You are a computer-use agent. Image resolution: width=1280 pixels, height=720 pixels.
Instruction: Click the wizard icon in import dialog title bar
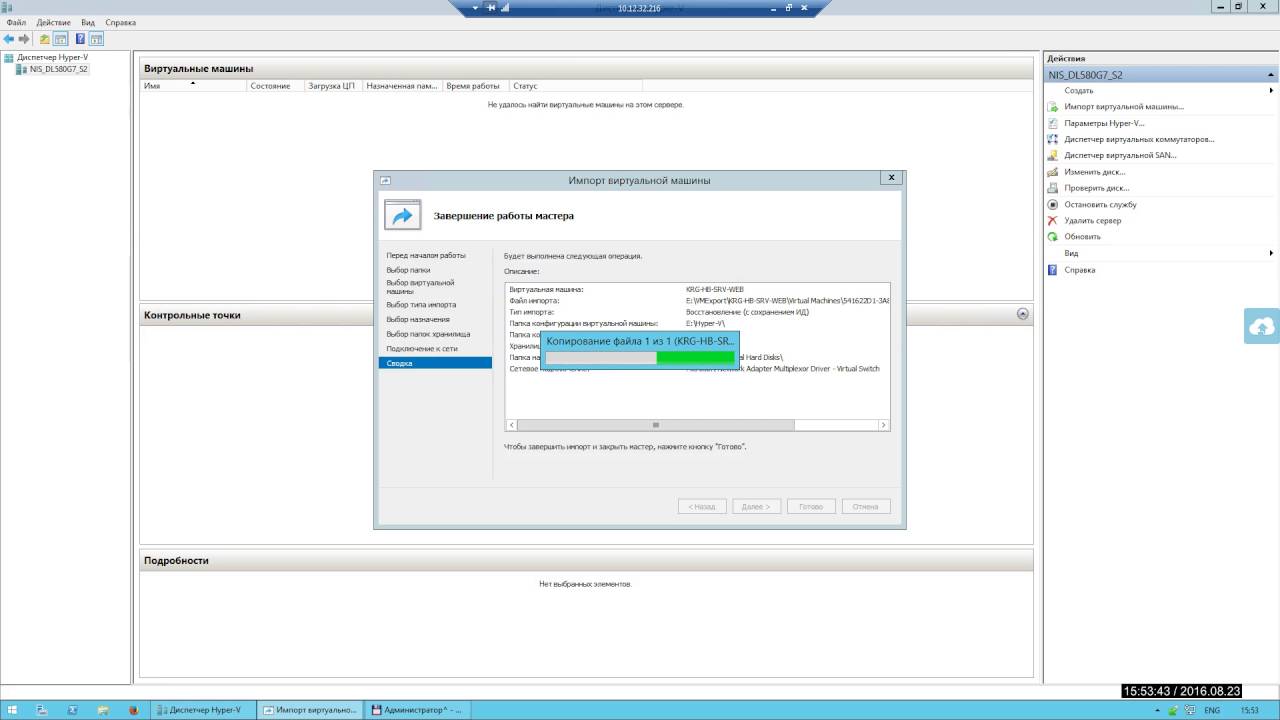click(386, 180)
